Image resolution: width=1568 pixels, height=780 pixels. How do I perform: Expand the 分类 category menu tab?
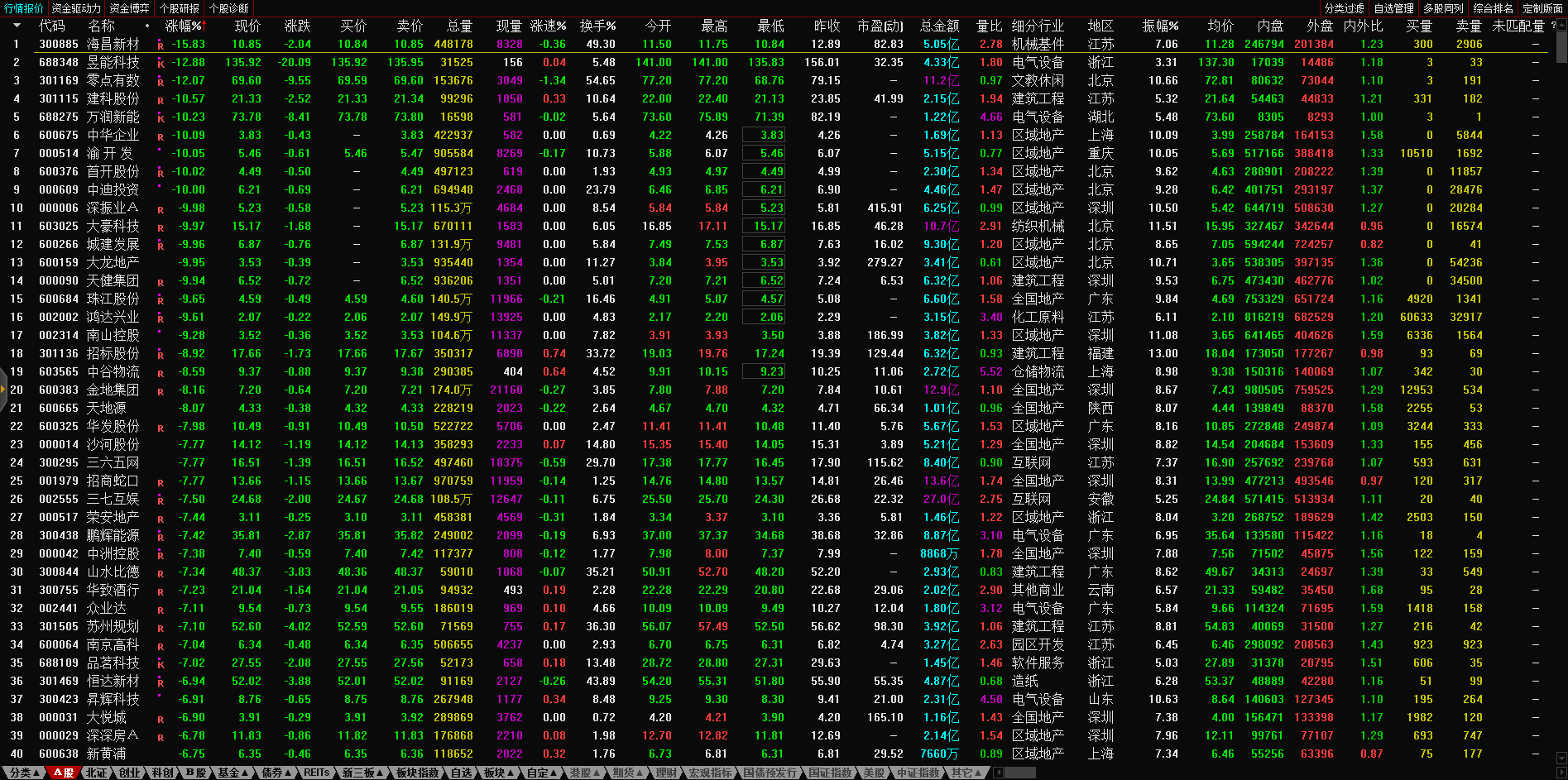click(x=23, y=773)
